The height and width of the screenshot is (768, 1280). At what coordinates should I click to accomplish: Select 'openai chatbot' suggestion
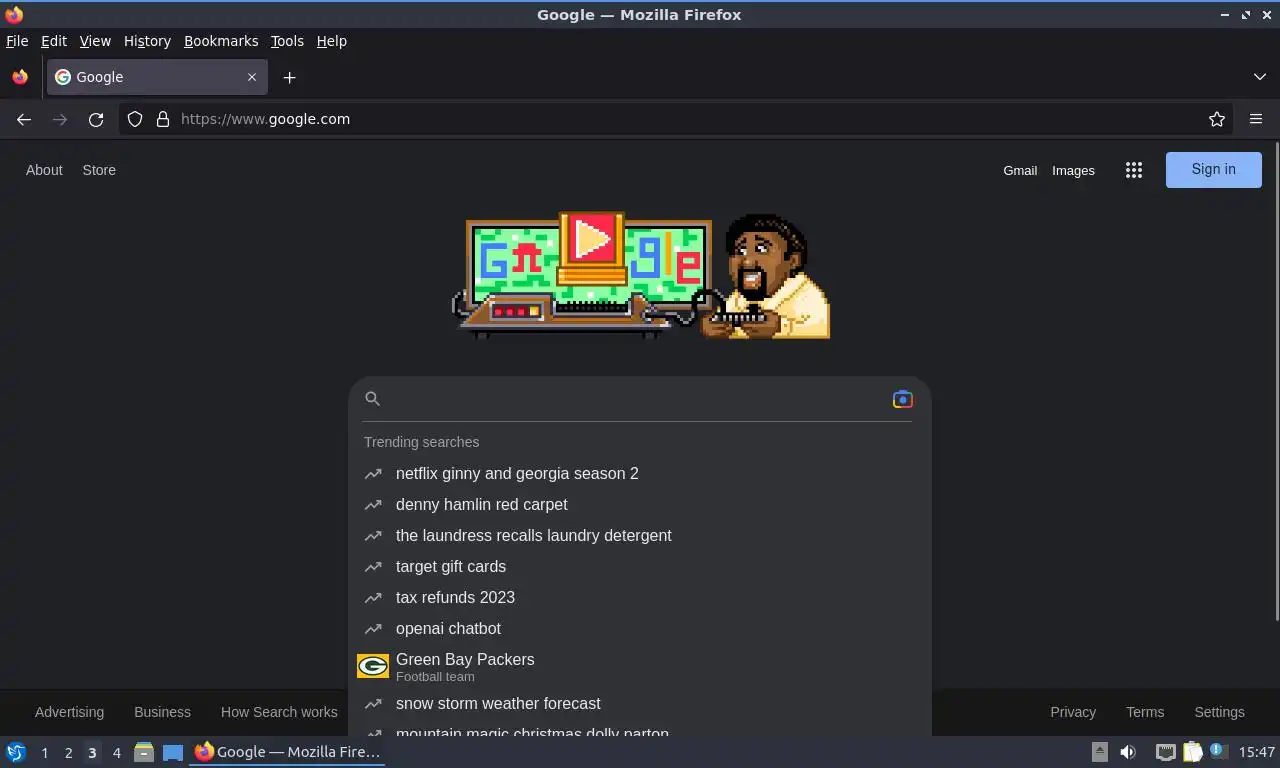tap(640, 629)
